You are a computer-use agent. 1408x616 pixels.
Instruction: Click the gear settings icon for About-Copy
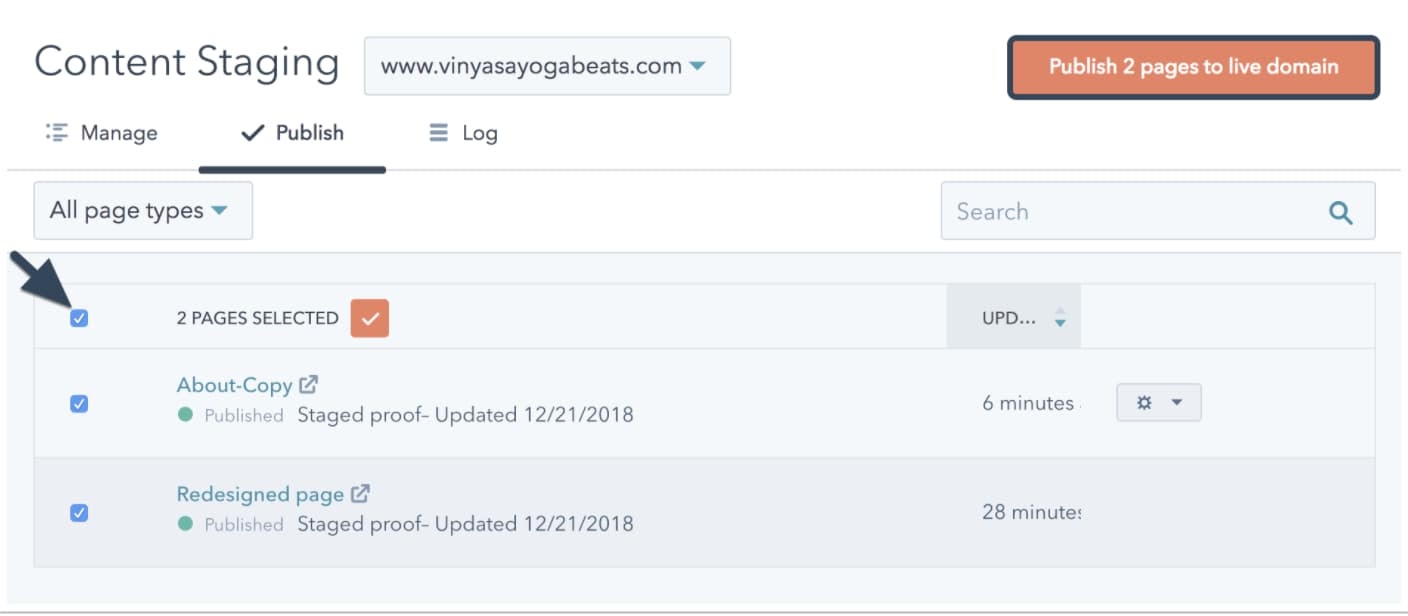1145,403
